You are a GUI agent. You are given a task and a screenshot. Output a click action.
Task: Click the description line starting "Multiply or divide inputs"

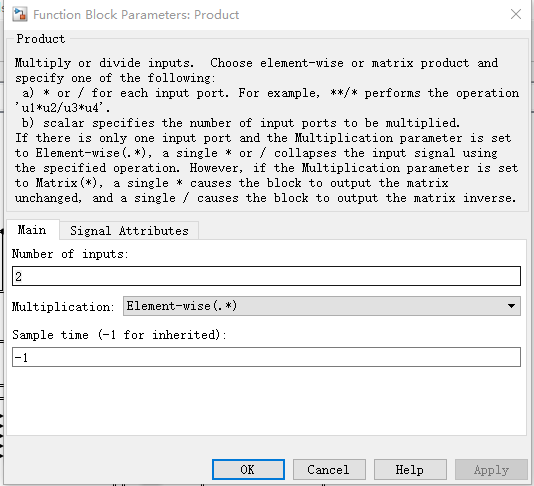click(256, 63)
